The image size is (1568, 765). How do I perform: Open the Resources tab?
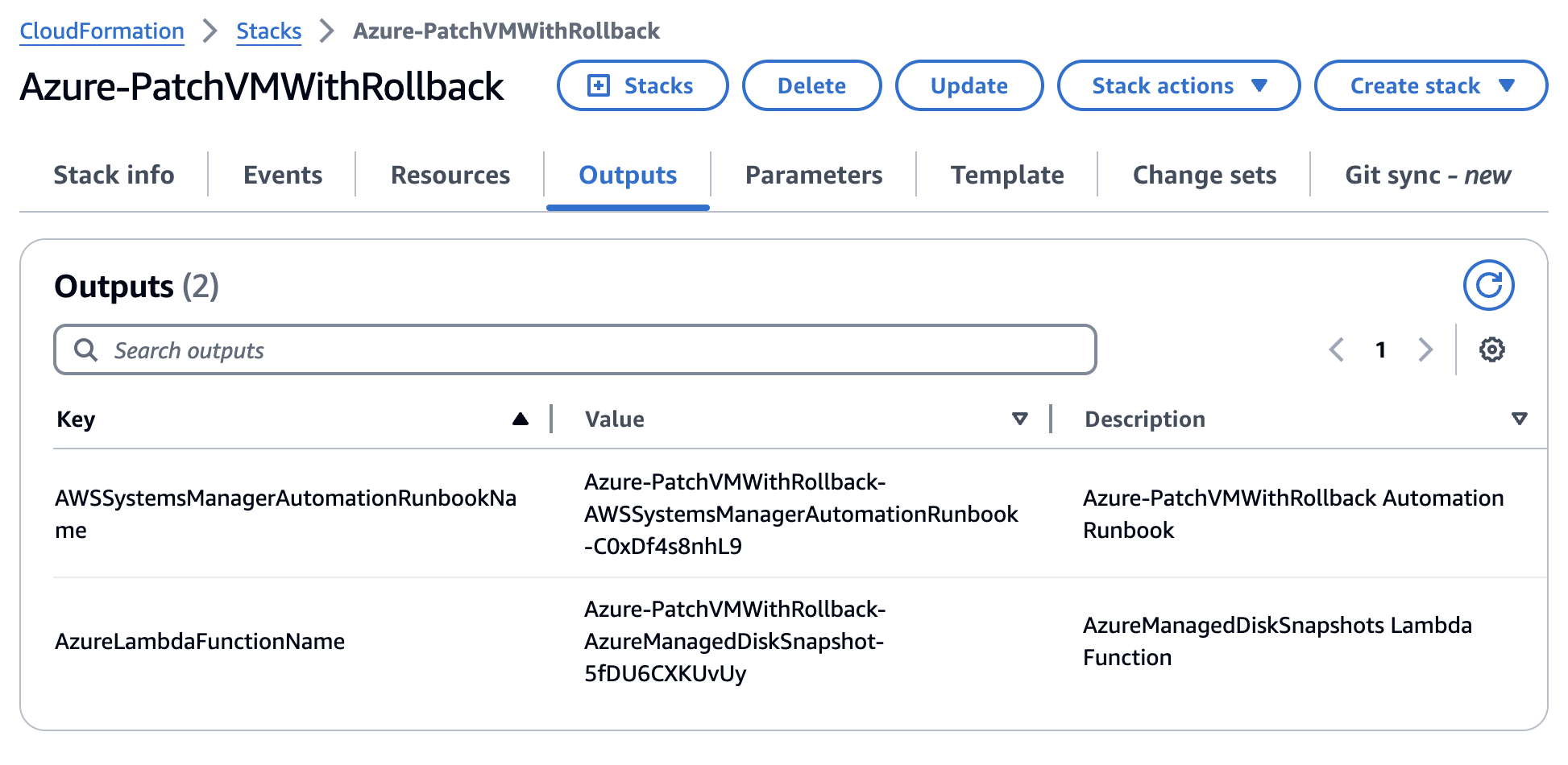coord(450,175)
